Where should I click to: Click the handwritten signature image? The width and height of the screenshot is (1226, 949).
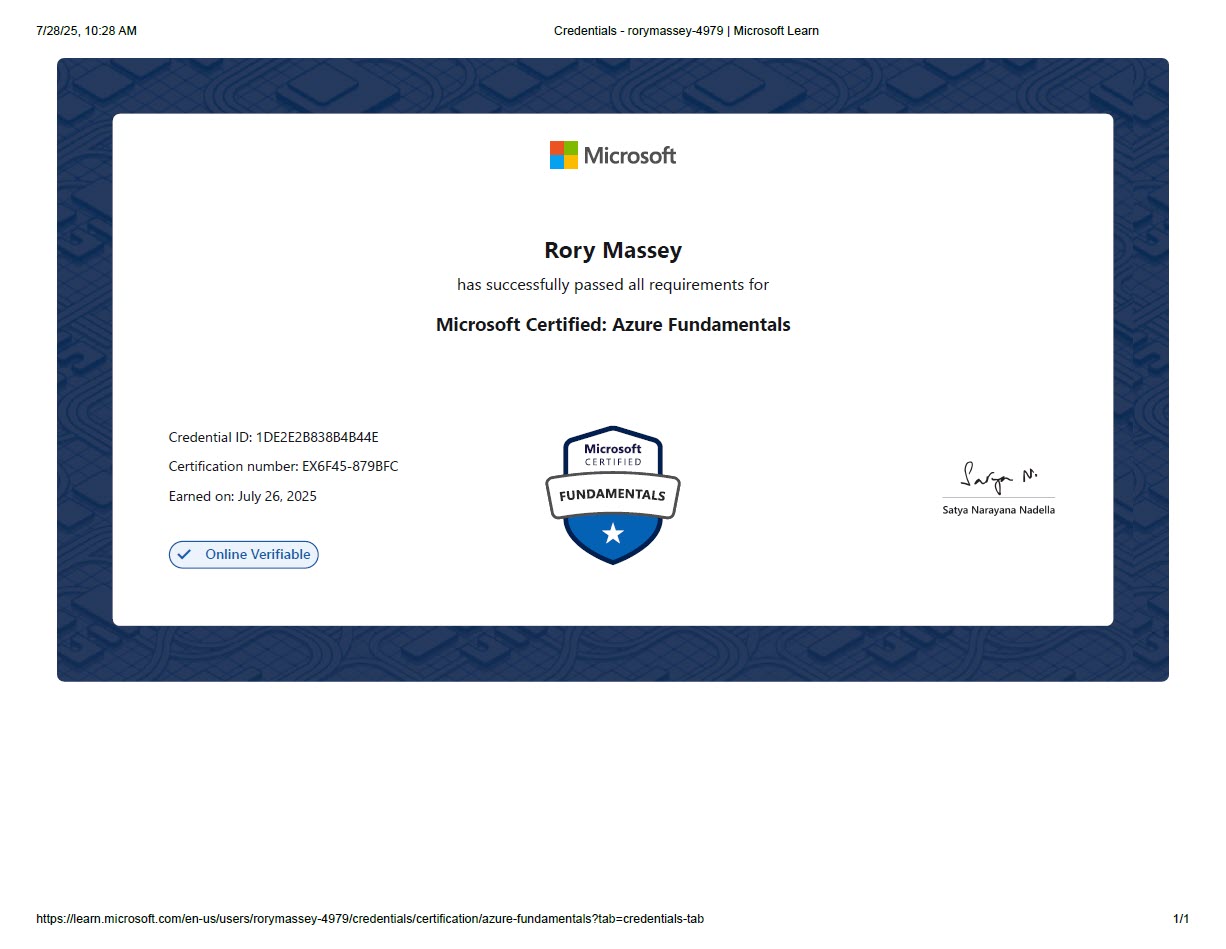998,478
